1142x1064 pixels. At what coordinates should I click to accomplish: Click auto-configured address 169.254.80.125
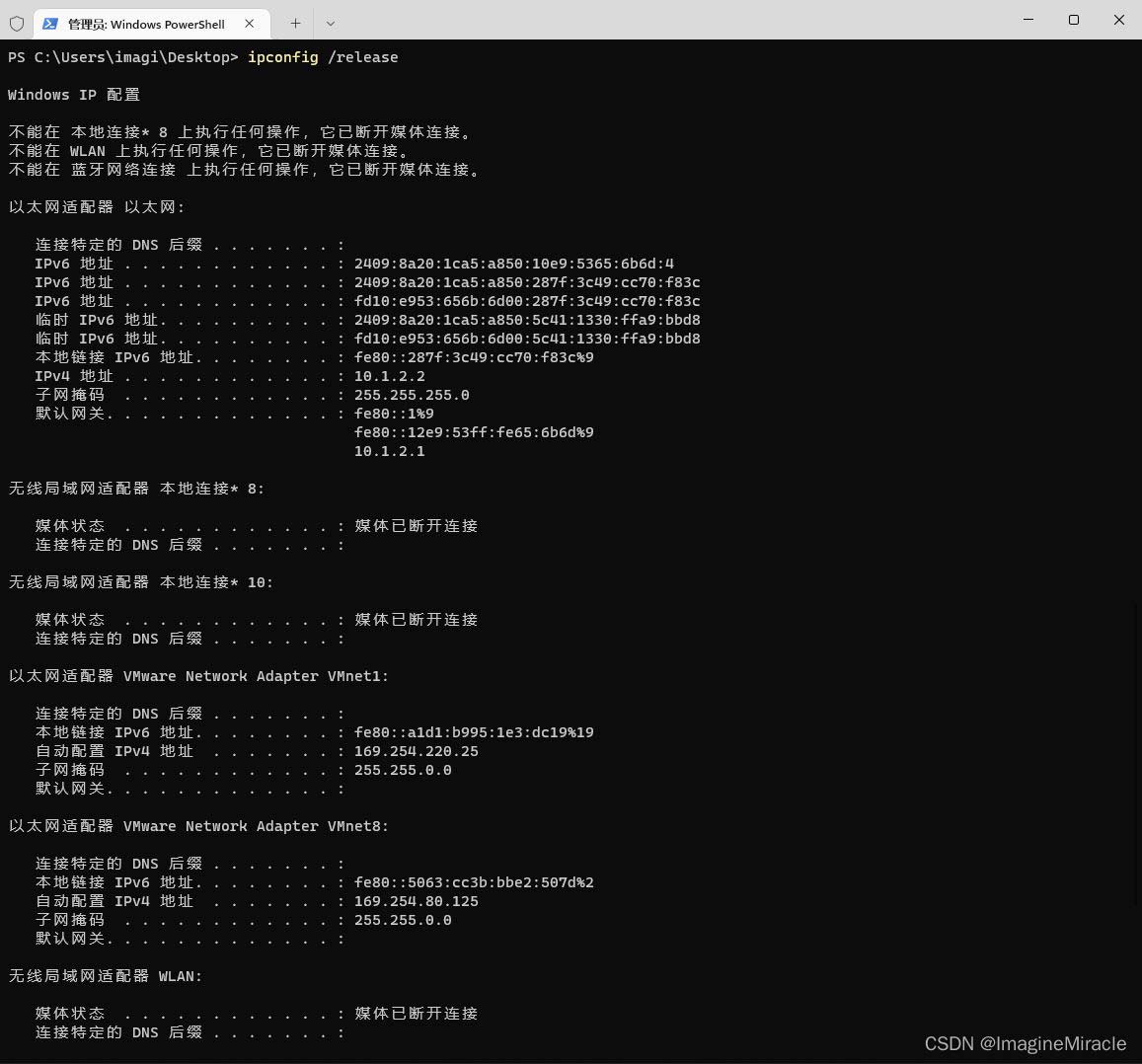[x=416, y=901]
